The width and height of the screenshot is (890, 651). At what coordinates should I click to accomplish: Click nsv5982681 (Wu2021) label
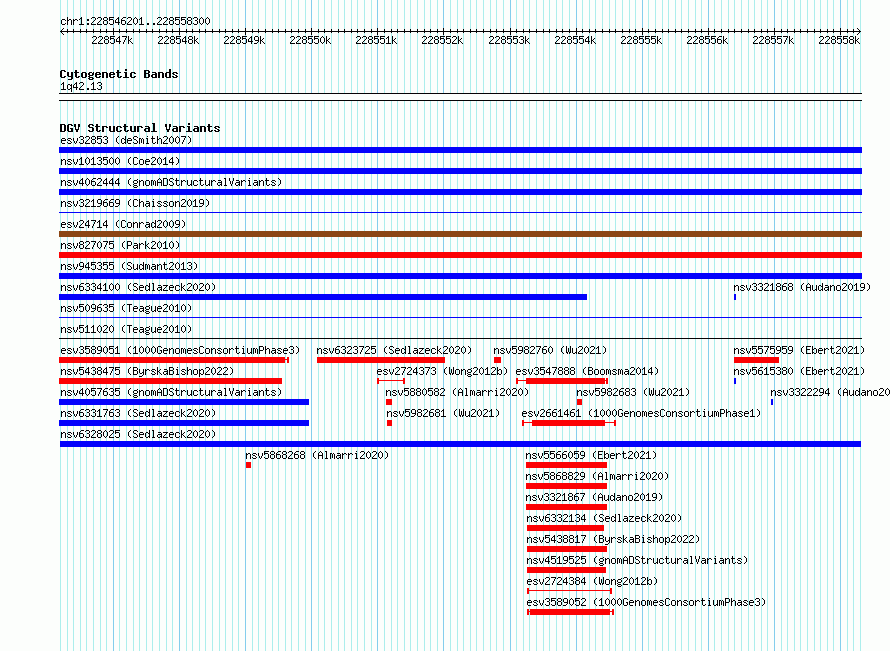click(443, 413)
